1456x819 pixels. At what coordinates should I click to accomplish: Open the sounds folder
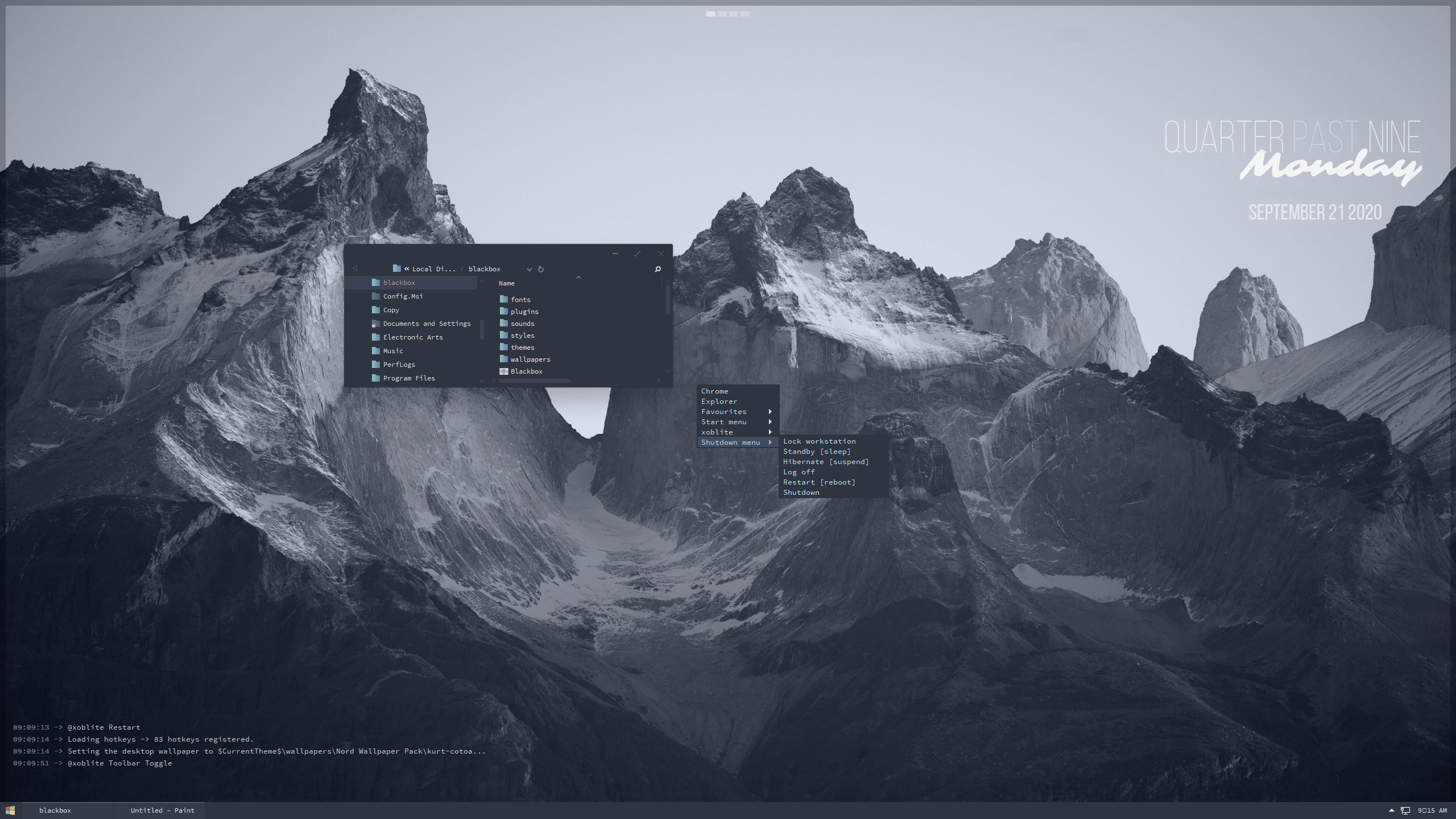tap(521, 323)
